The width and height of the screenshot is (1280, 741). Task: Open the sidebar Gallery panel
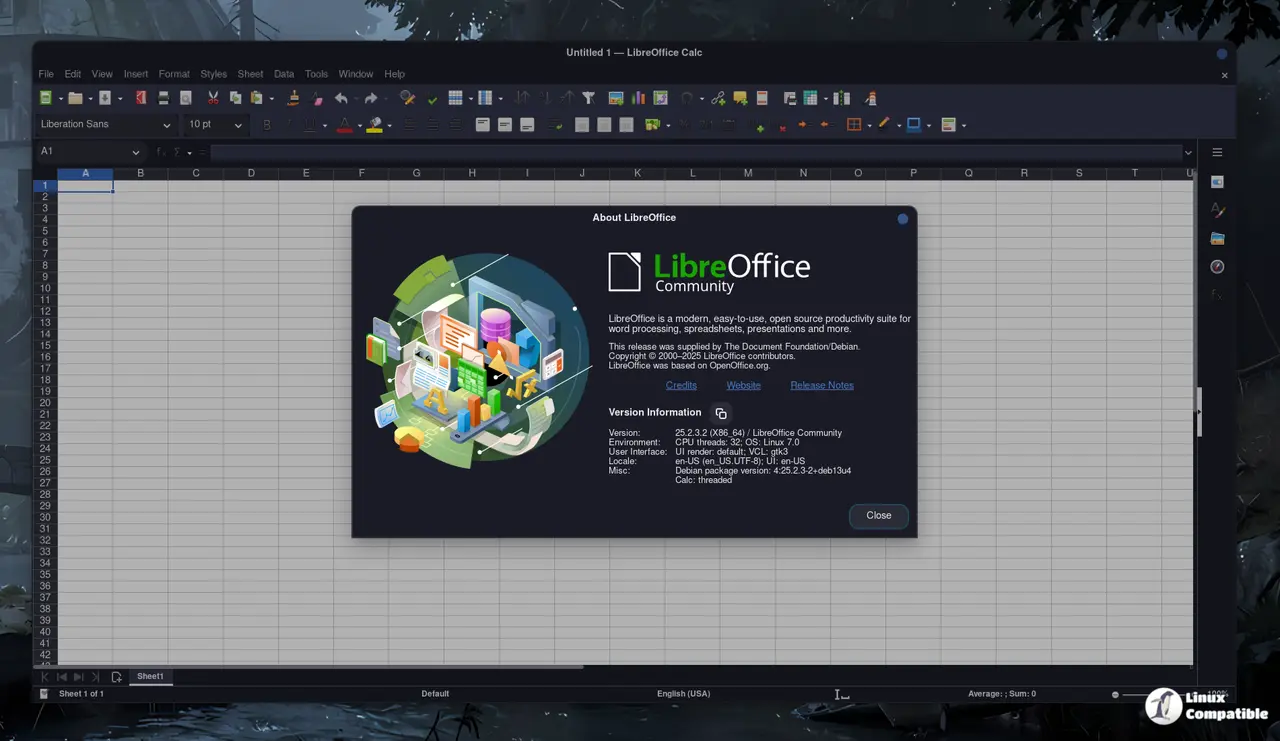[1217, 239]
